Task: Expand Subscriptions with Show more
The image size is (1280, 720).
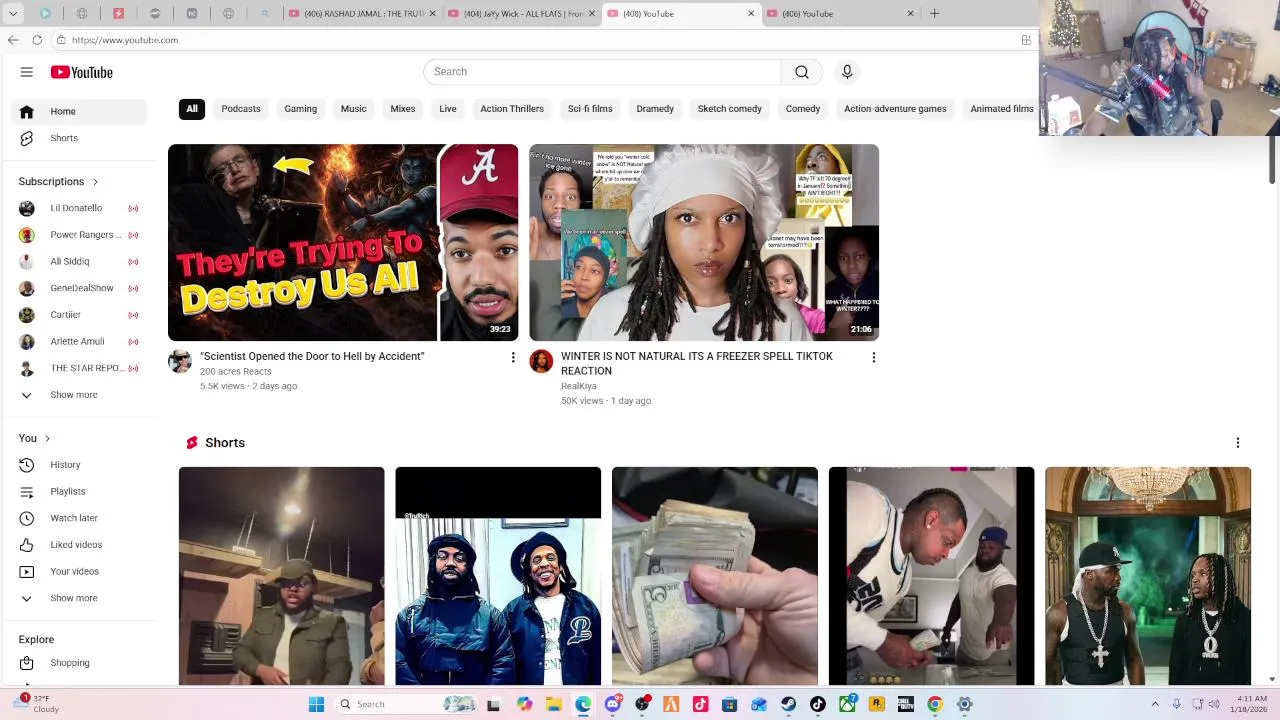Action: click(79, 395)
